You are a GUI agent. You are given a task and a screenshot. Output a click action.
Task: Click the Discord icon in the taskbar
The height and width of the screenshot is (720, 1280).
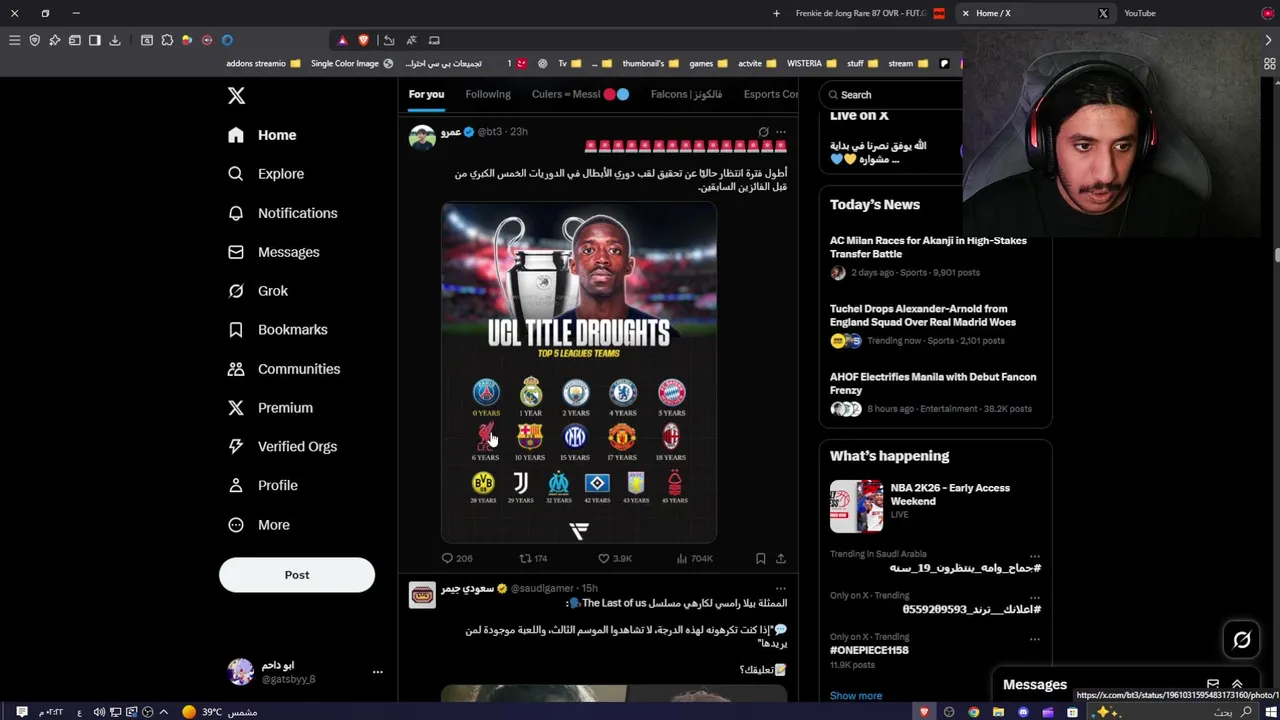point(1023,712)
